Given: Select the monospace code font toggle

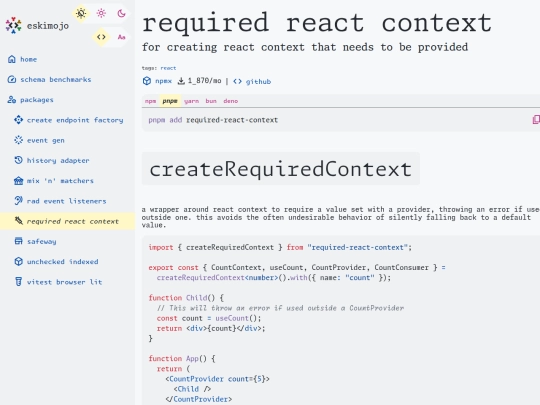Looking at the screenshot, I should coord(101,37).
